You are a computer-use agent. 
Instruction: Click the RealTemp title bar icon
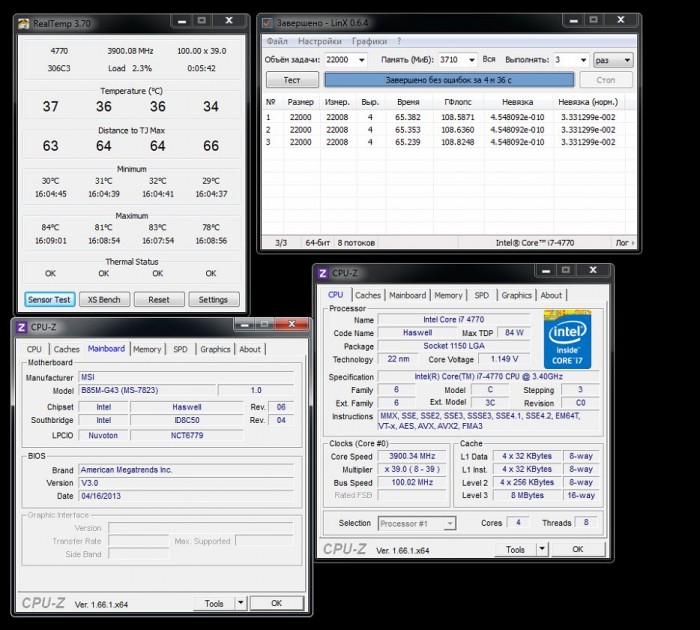point(23,23)
